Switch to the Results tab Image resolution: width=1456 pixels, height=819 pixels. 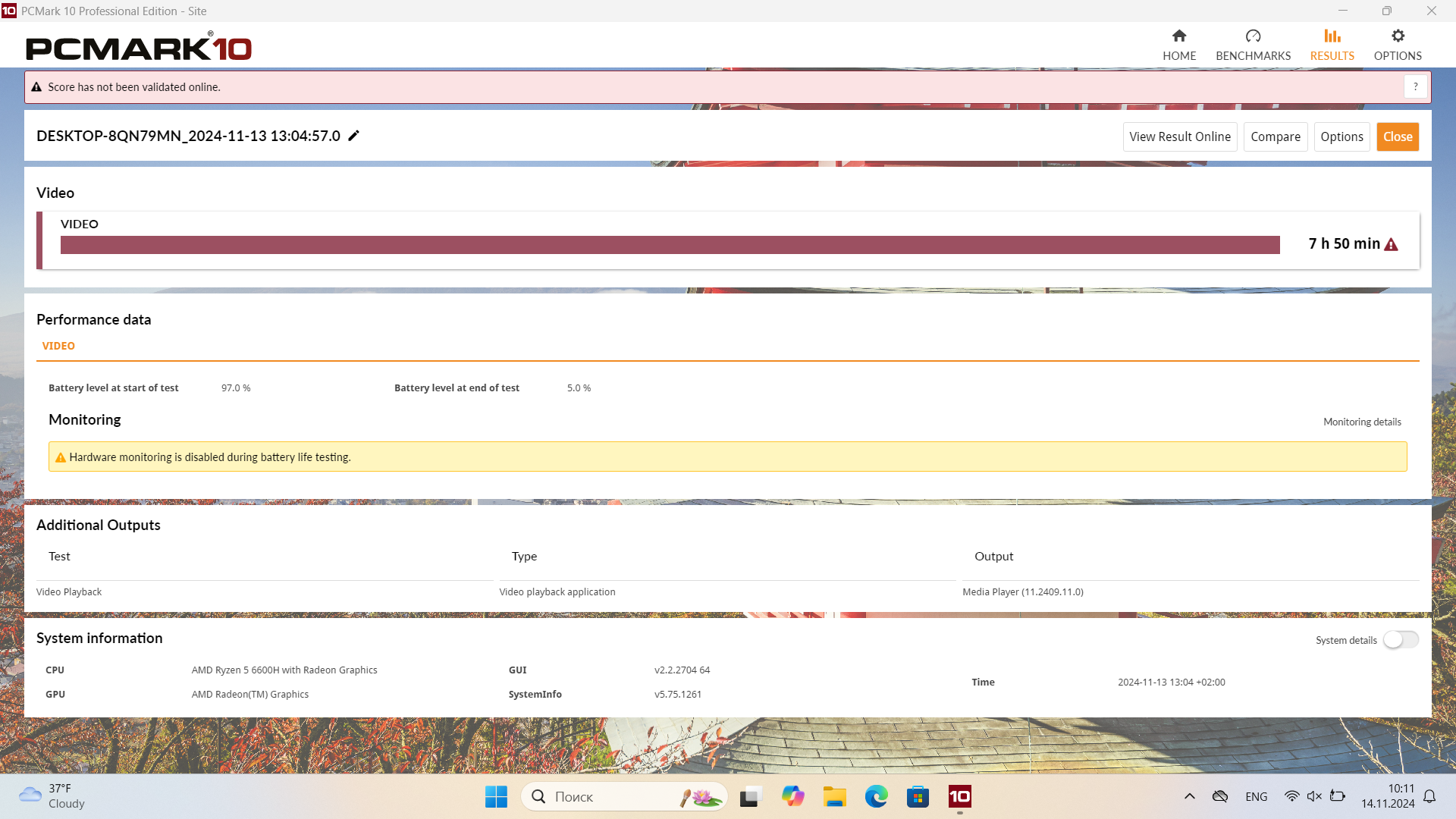(x=1332, y=45)
